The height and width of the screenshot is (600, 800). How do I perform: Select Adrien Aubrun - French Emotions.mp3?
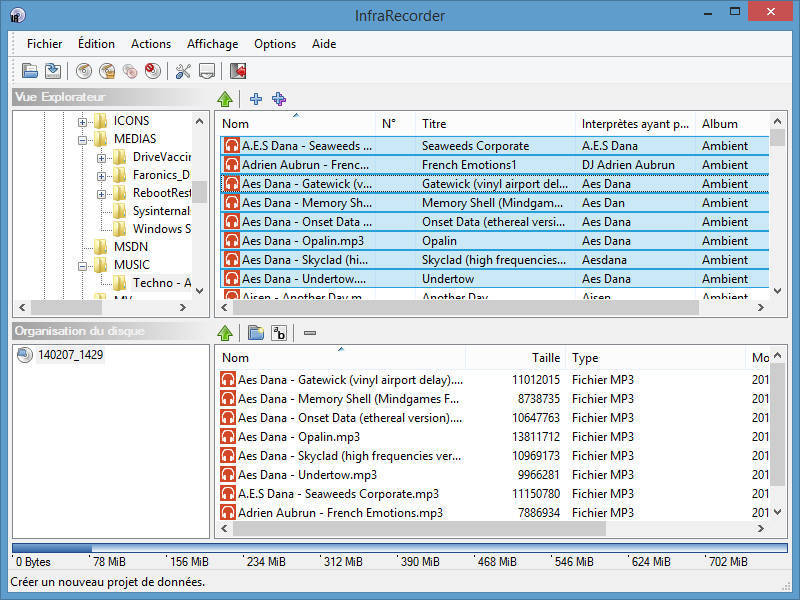(x=494, y=513)
